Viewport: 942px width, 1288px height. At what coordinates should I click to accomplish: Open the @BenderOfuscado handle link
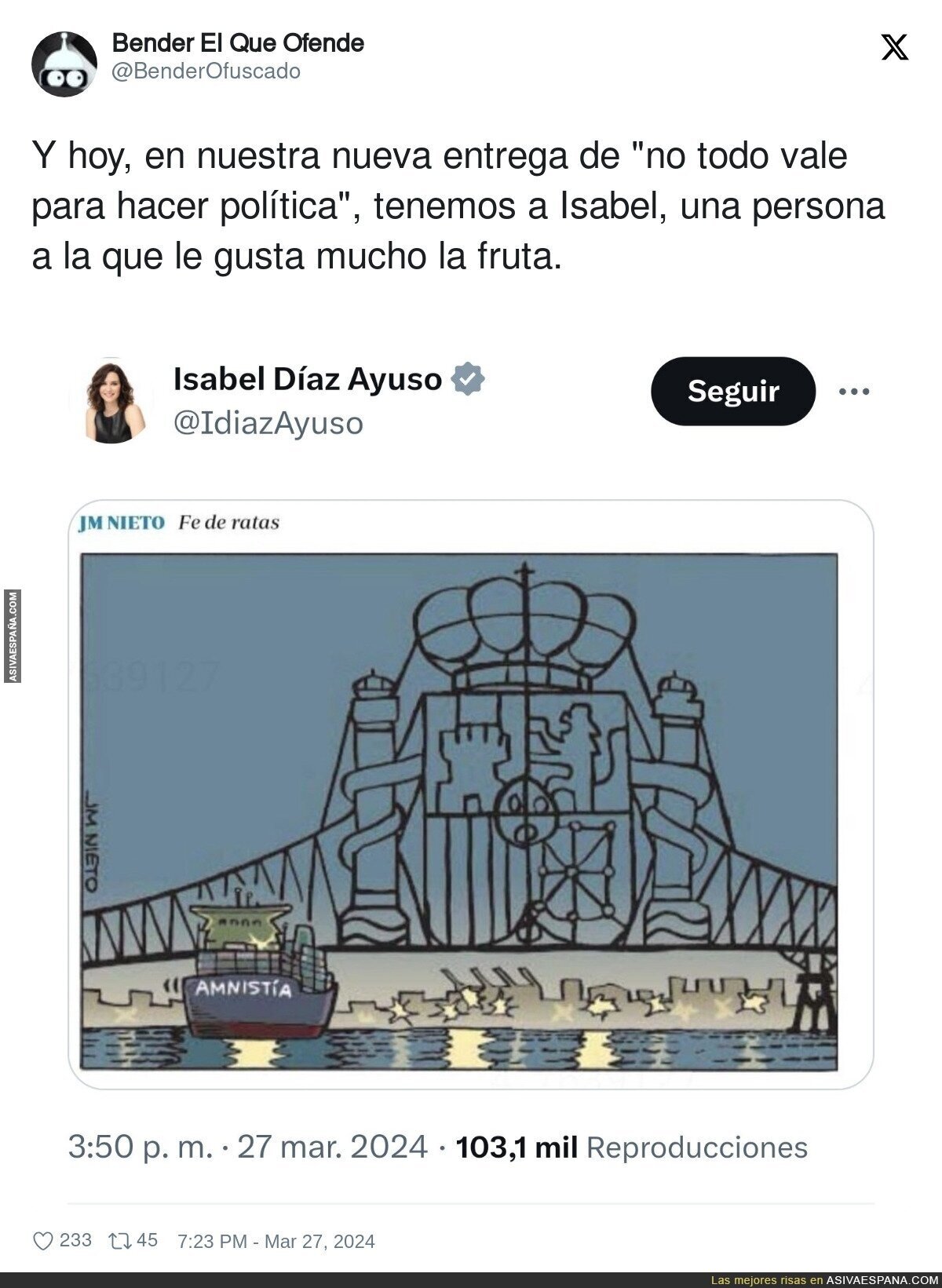tap(206, 71)
